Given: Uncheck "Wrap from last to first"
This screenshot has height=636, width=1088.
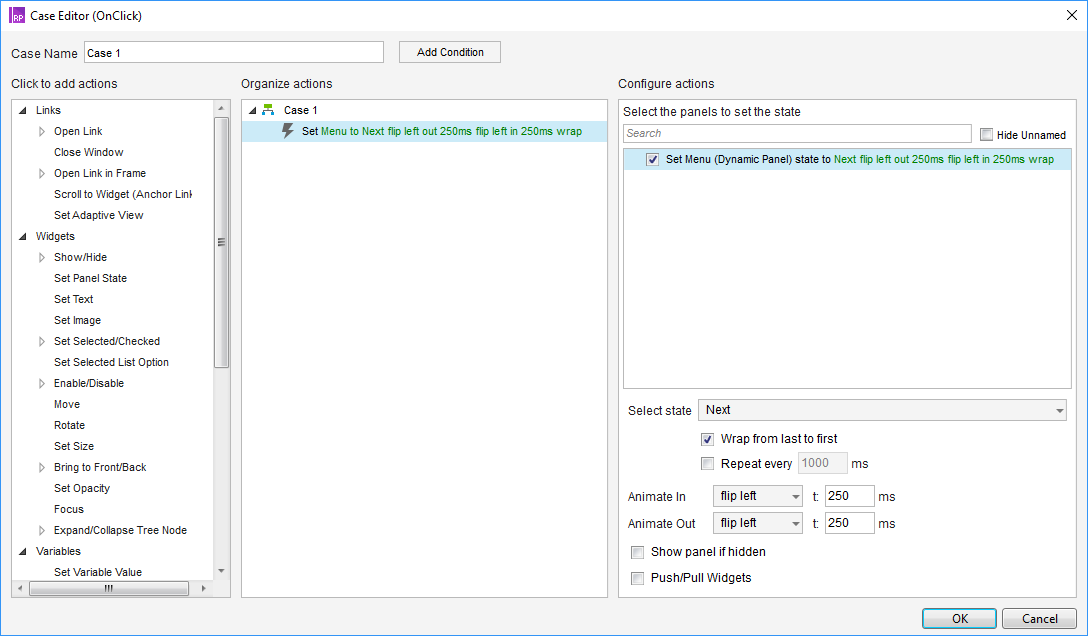Looking at the screenshot, I should pos(707,438).
